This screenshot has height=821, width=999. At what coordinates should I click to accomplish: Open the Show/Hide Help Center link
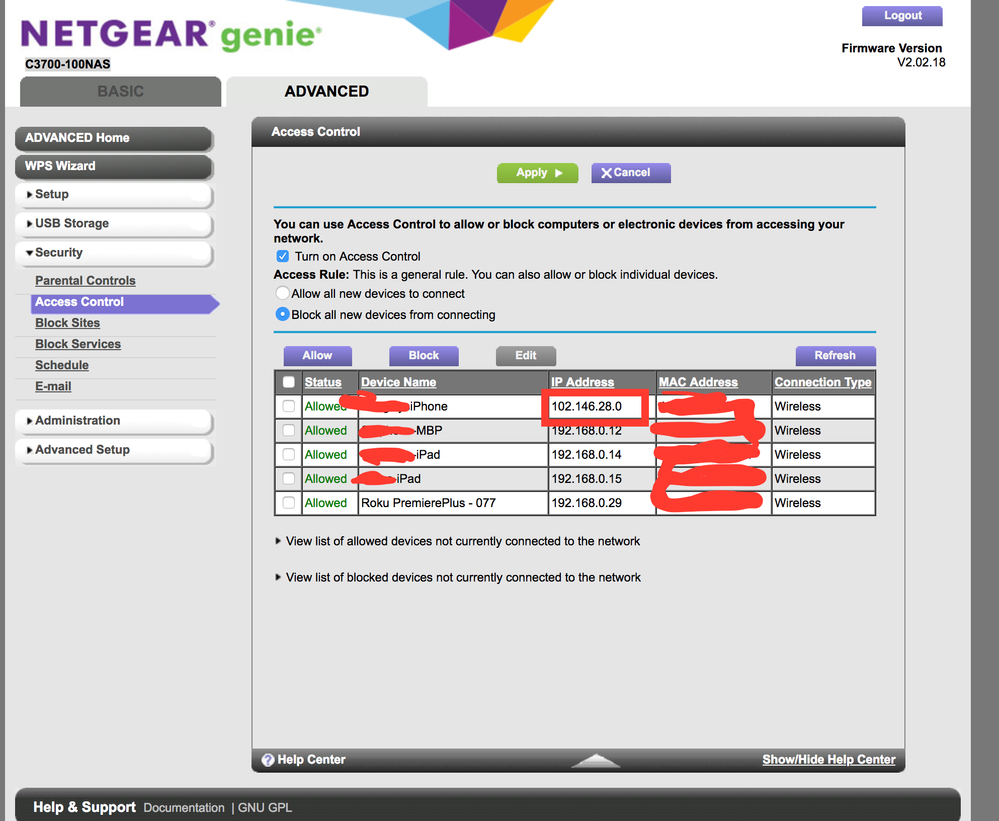828,760
